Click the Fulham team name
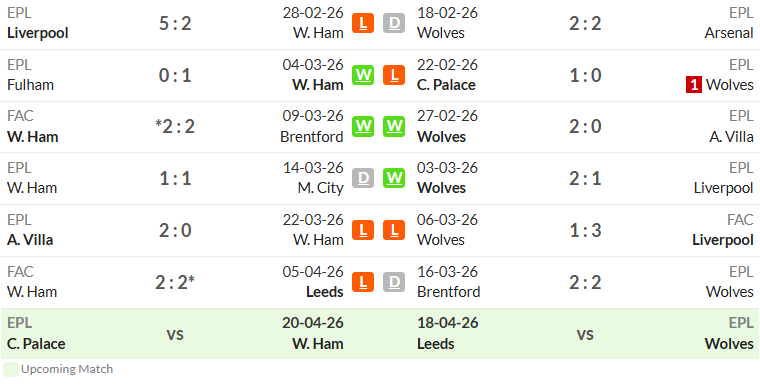Viewport: 760px width, 386px height. point(31,85)
